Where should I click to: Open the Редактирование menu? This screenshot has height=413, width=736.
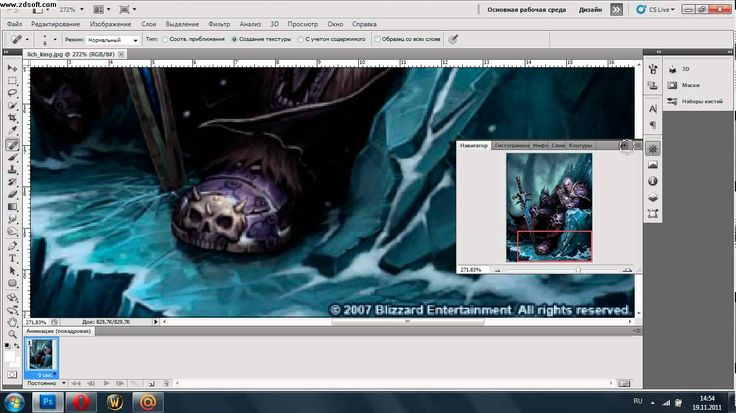[55, 24]
